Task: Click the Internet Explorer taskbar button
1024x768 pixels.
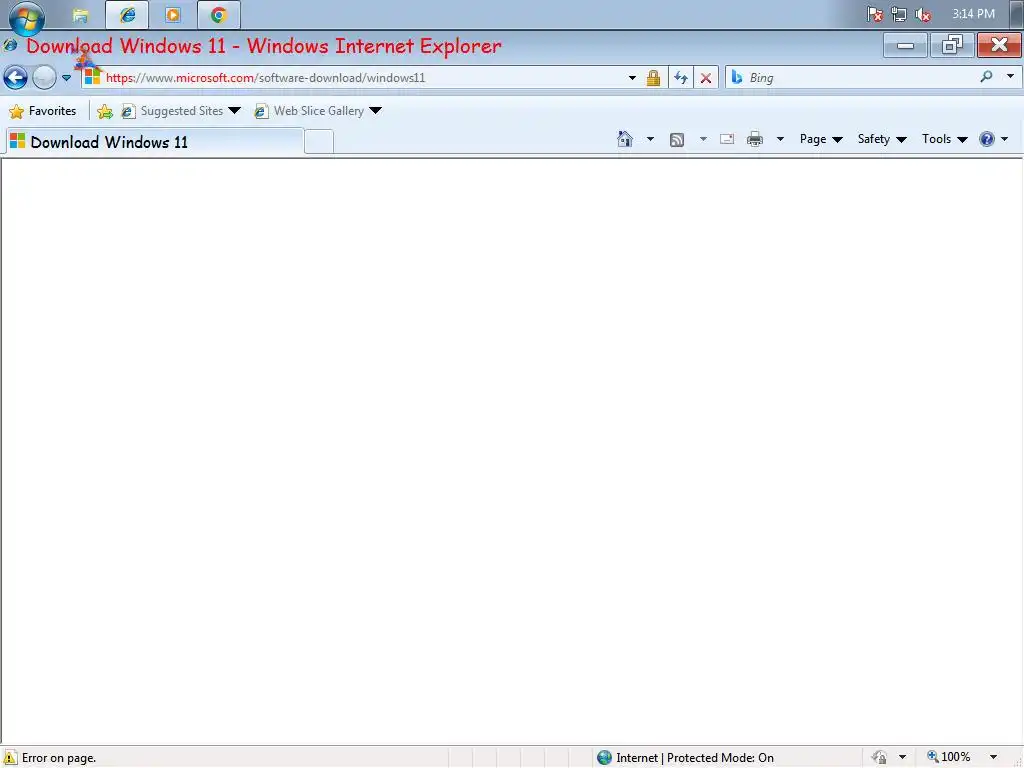Action: (x=127, y=15)
